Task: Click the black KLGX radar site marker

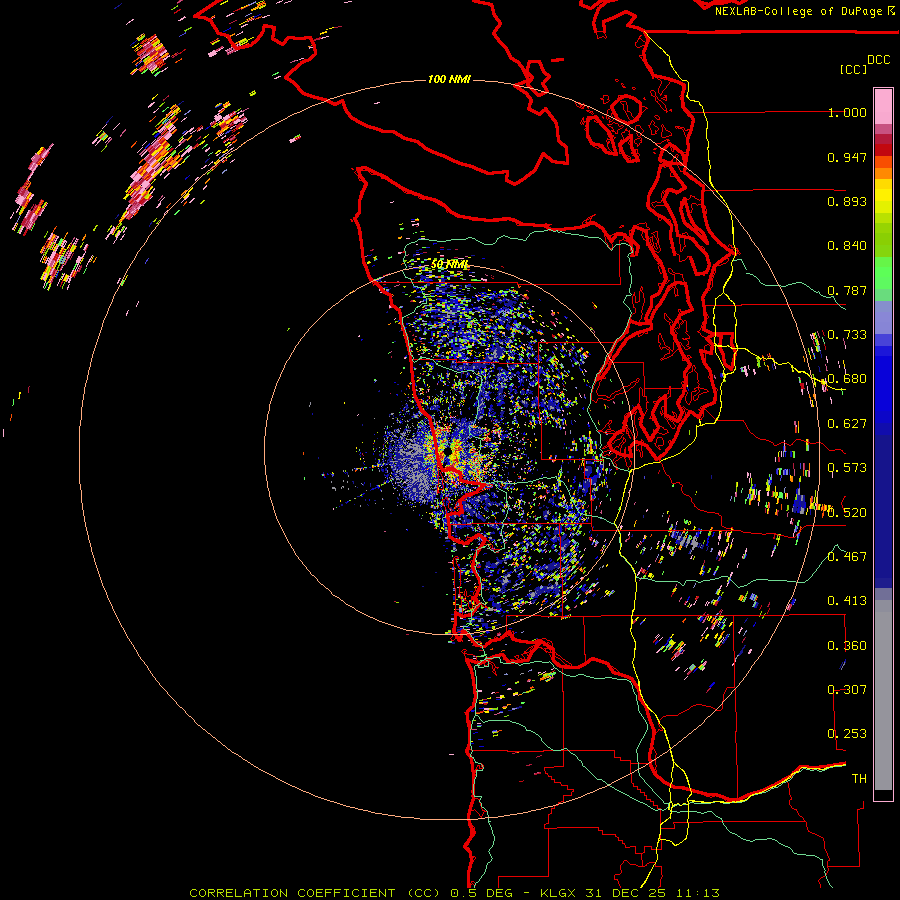Action: (x=448, y=452)
